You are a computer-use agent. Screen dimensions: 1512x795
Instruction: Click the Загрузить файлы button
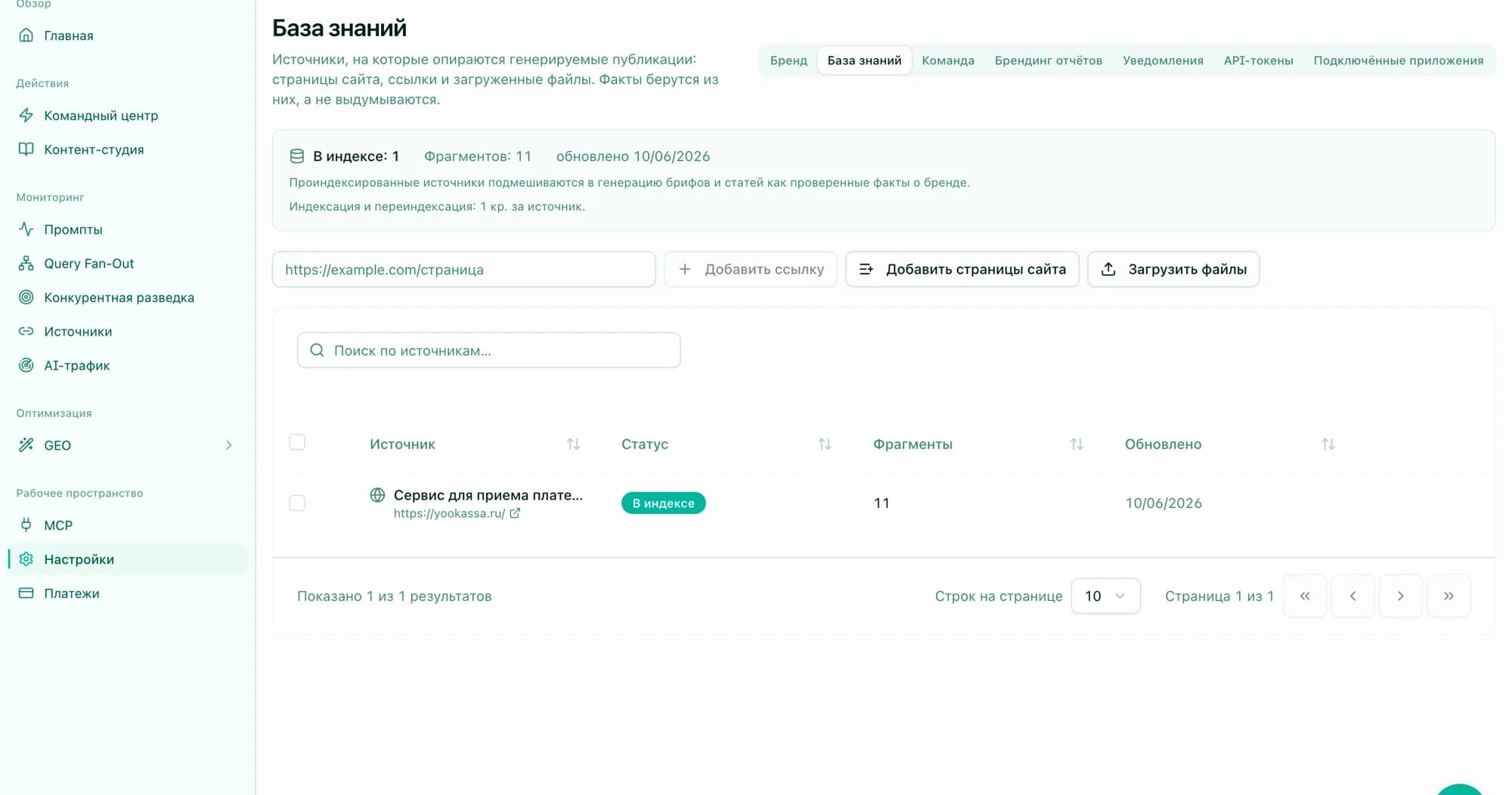[x=1173, y=269]
